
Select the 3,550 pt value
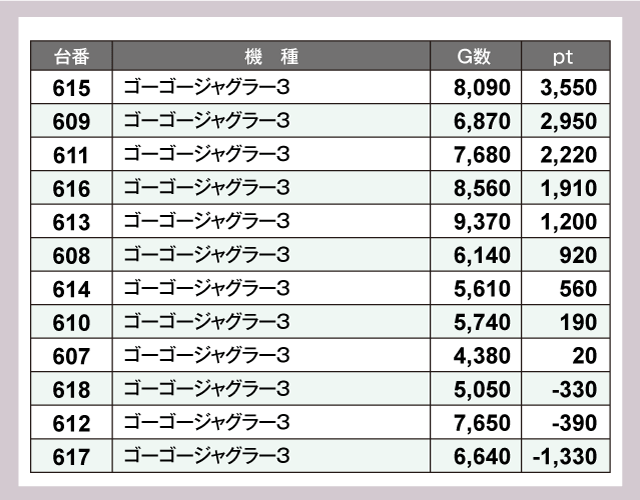tap(567, 88)
